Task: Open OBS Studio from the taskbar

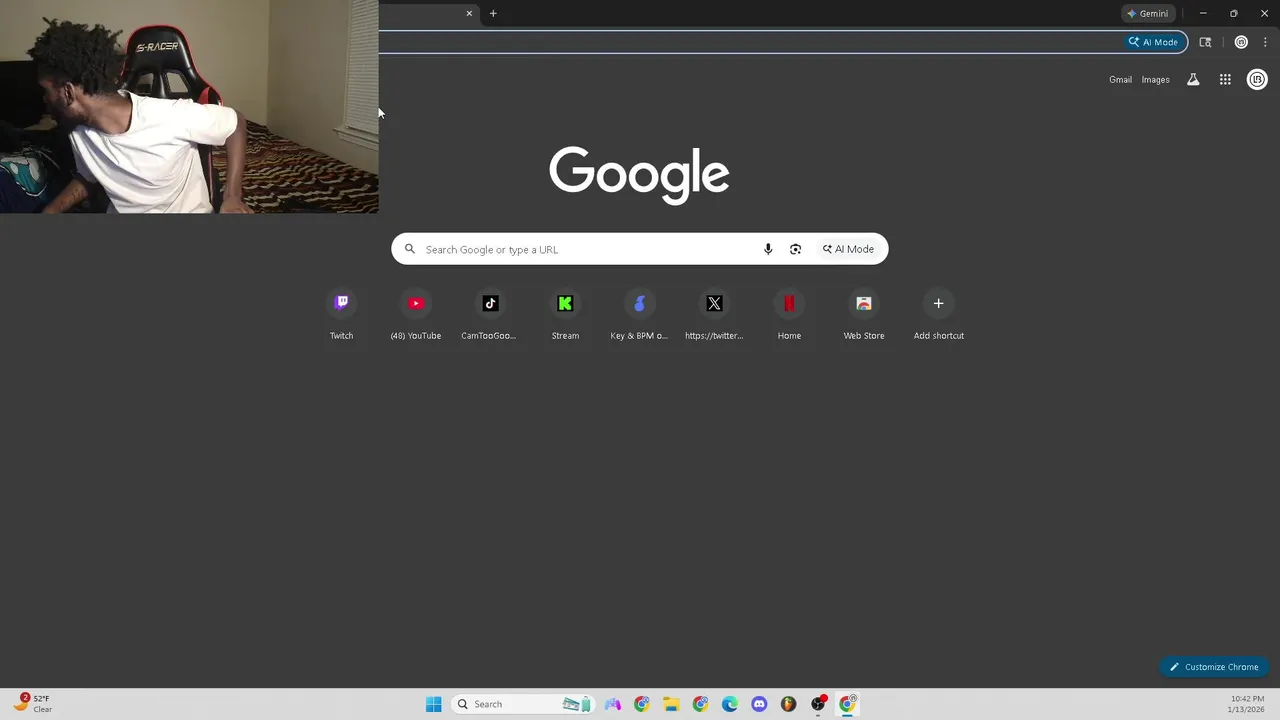Action: (818, 704)
